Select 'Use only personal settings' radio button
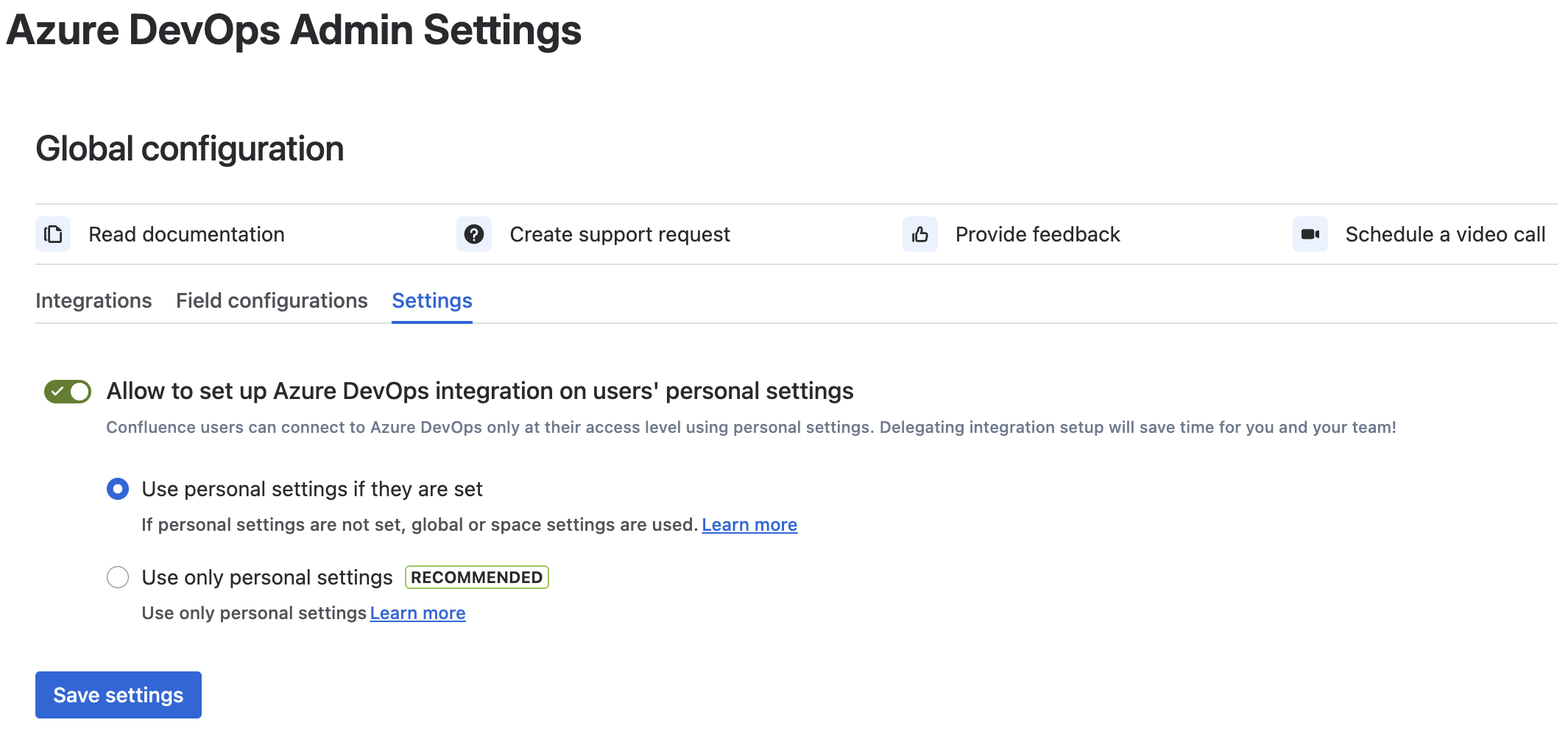Viewport: 1568px width, 745px height. point(118,577)
